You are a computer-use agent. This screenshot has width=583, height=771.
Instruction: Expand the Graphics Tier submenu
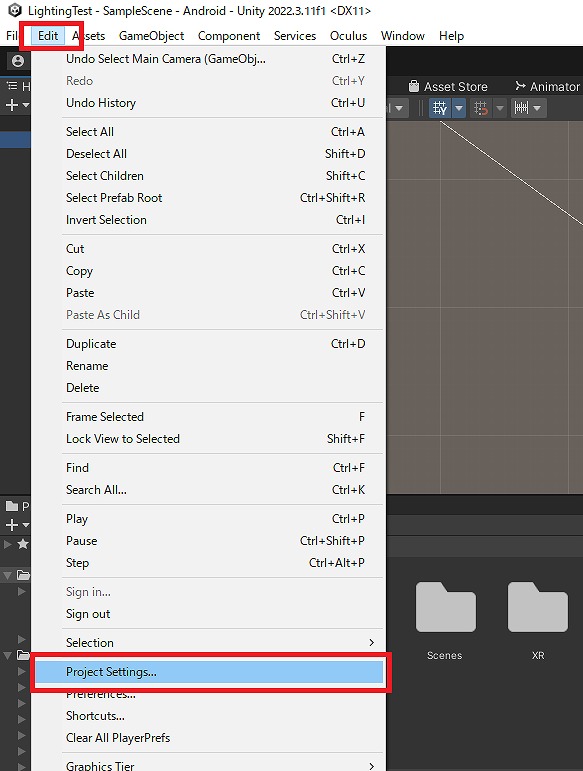pyautogui.click(x=209, y=766)
